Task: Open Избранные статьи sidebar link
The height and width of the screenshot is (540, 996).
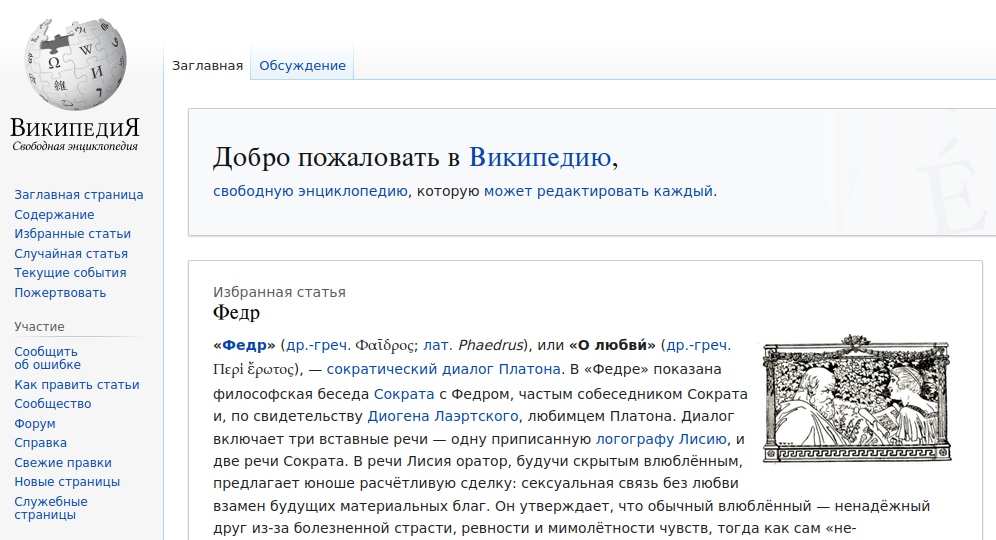Action: 72,234
